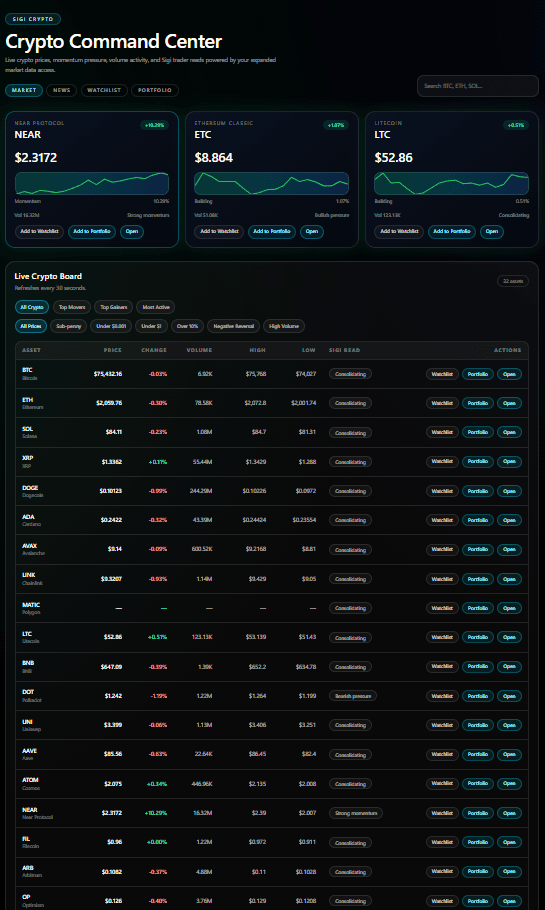Open the ETC featured card
This screenshot has height=910, width=545.
pos(312,232)
